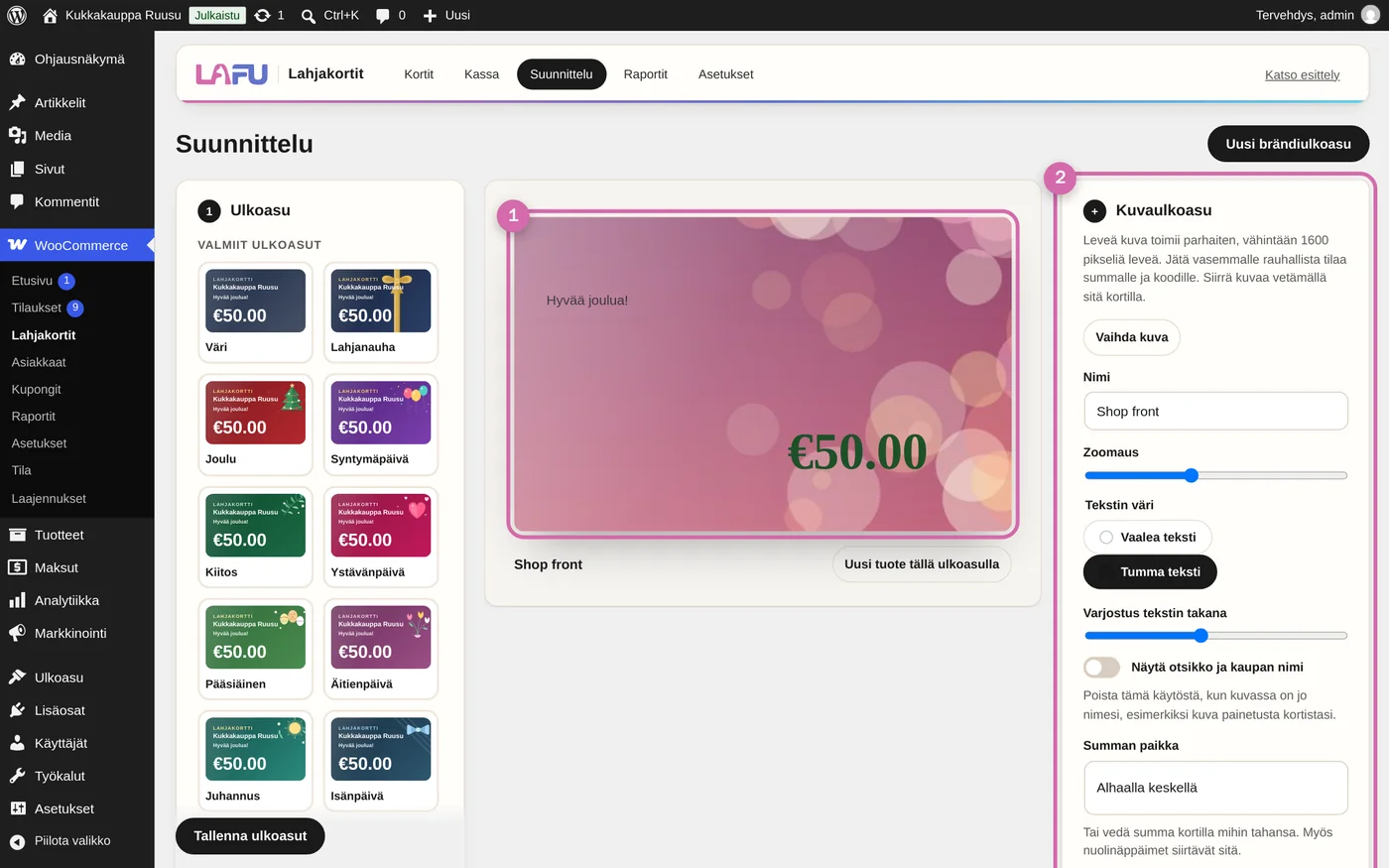
Task: Click the Tallenna ulkoasut button
Action: [x=250, y=836]
